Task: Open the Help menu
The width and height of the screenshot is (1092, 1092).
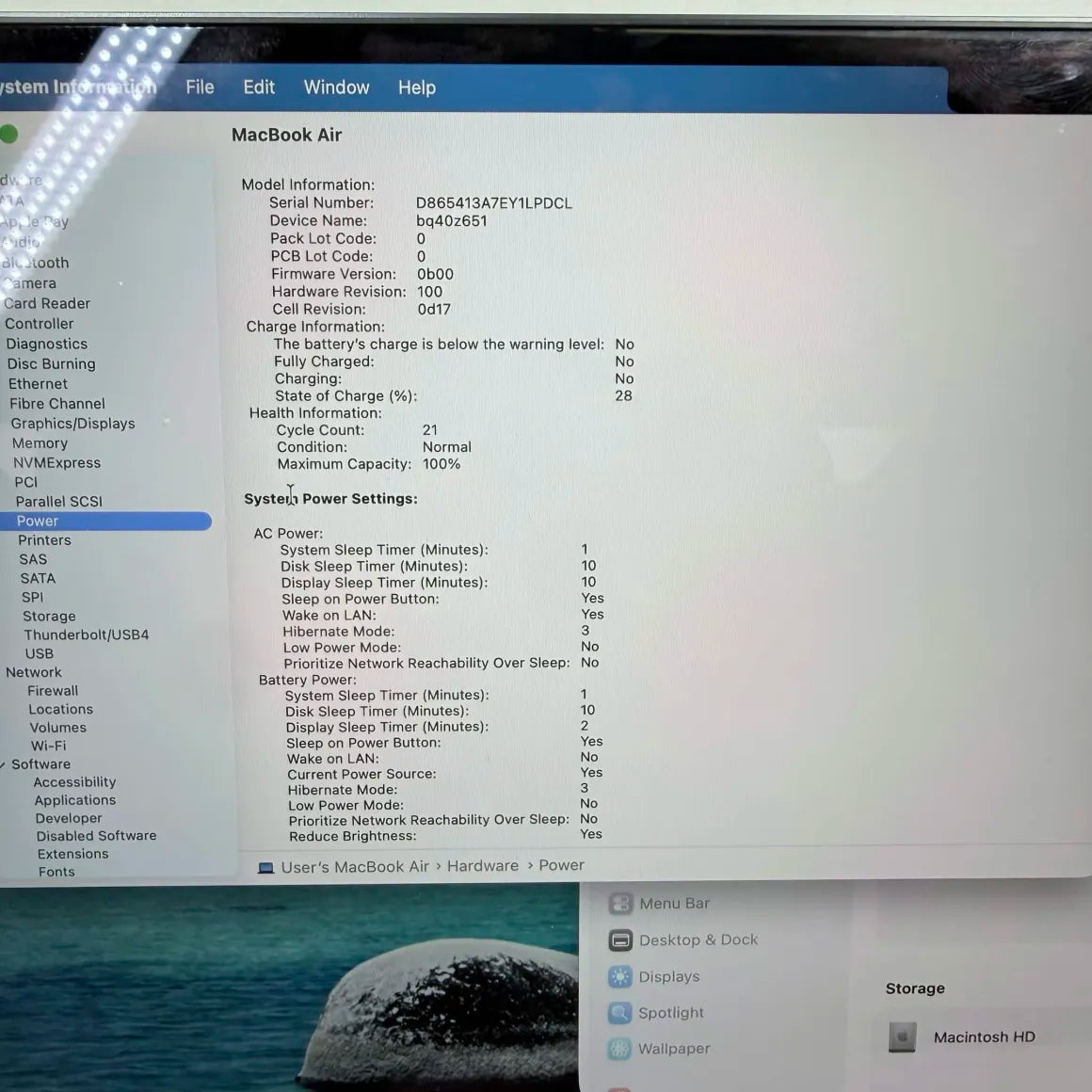Action: [x=416, y=87]
